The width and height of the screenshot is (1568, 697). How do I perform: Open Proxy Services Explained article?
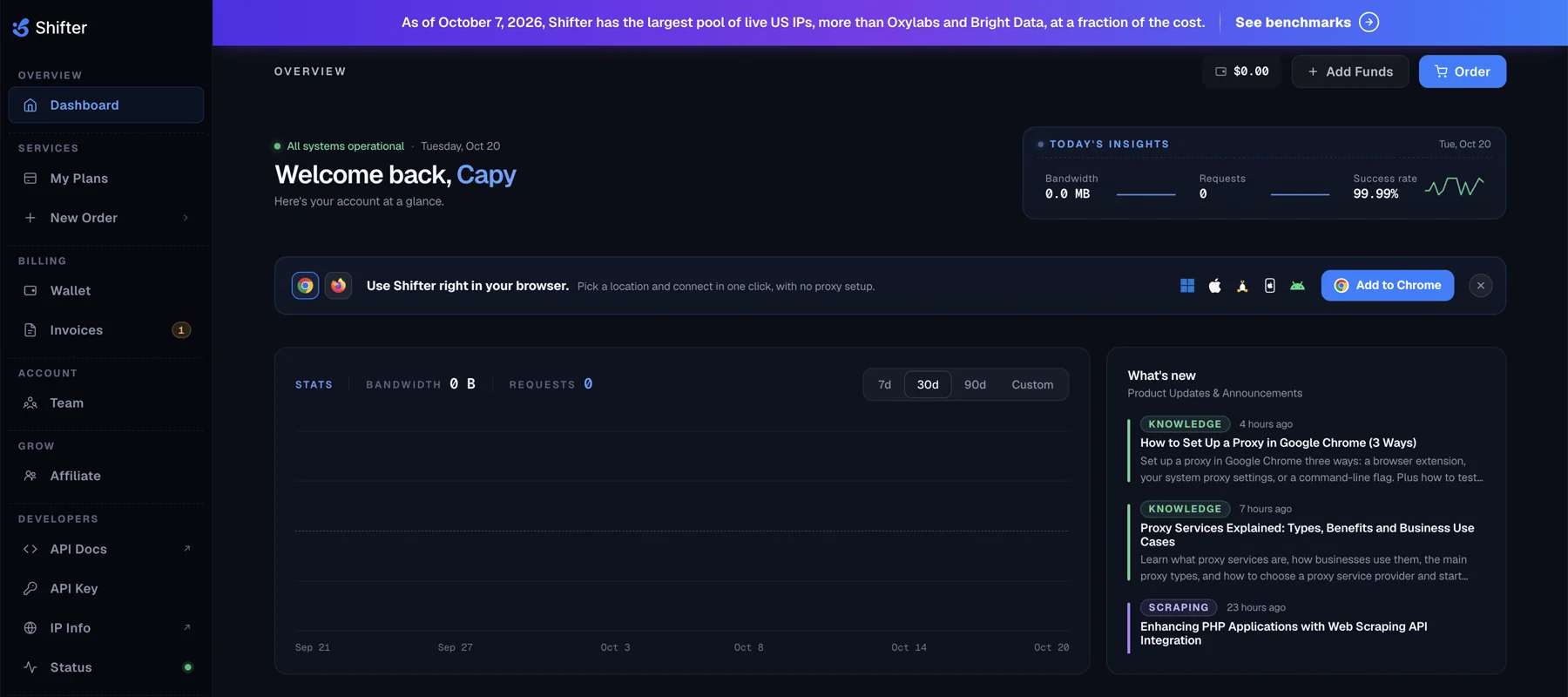(1307, 535)
